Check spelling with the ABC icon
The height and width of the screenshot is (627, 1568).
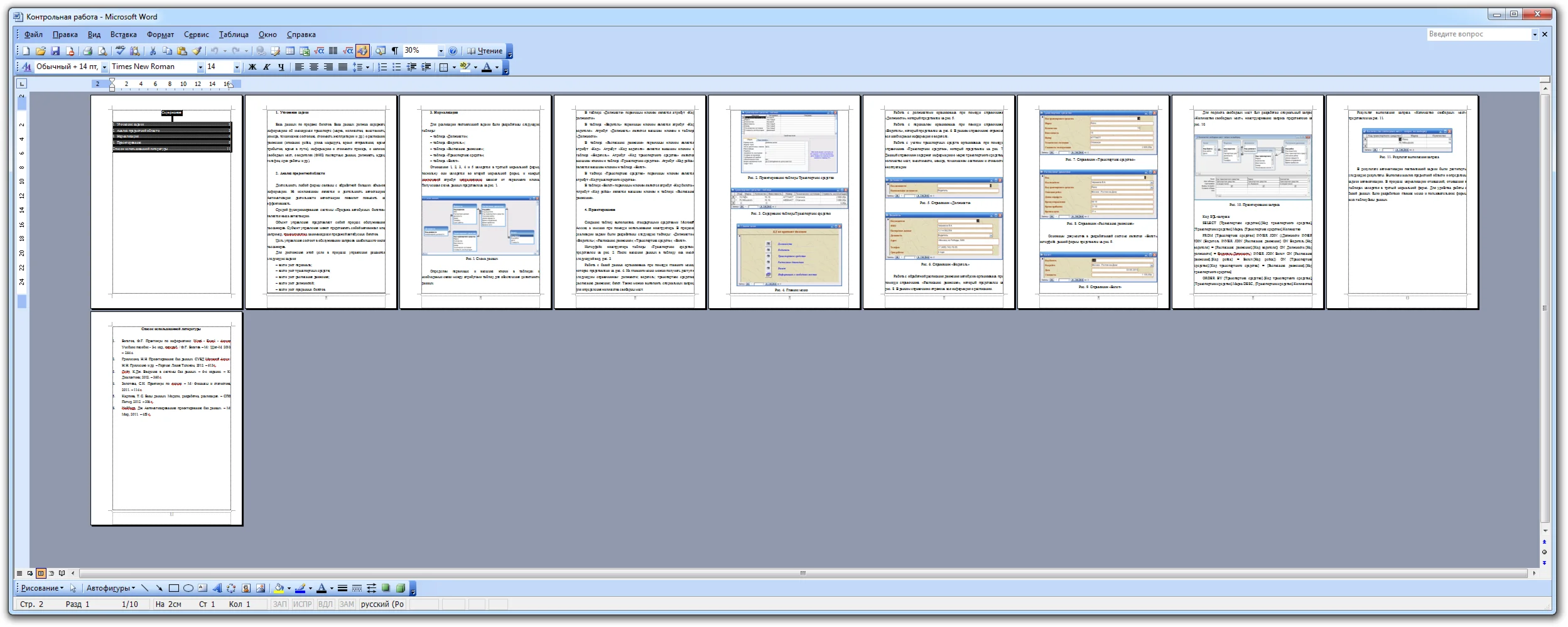(x=120, y=51)
